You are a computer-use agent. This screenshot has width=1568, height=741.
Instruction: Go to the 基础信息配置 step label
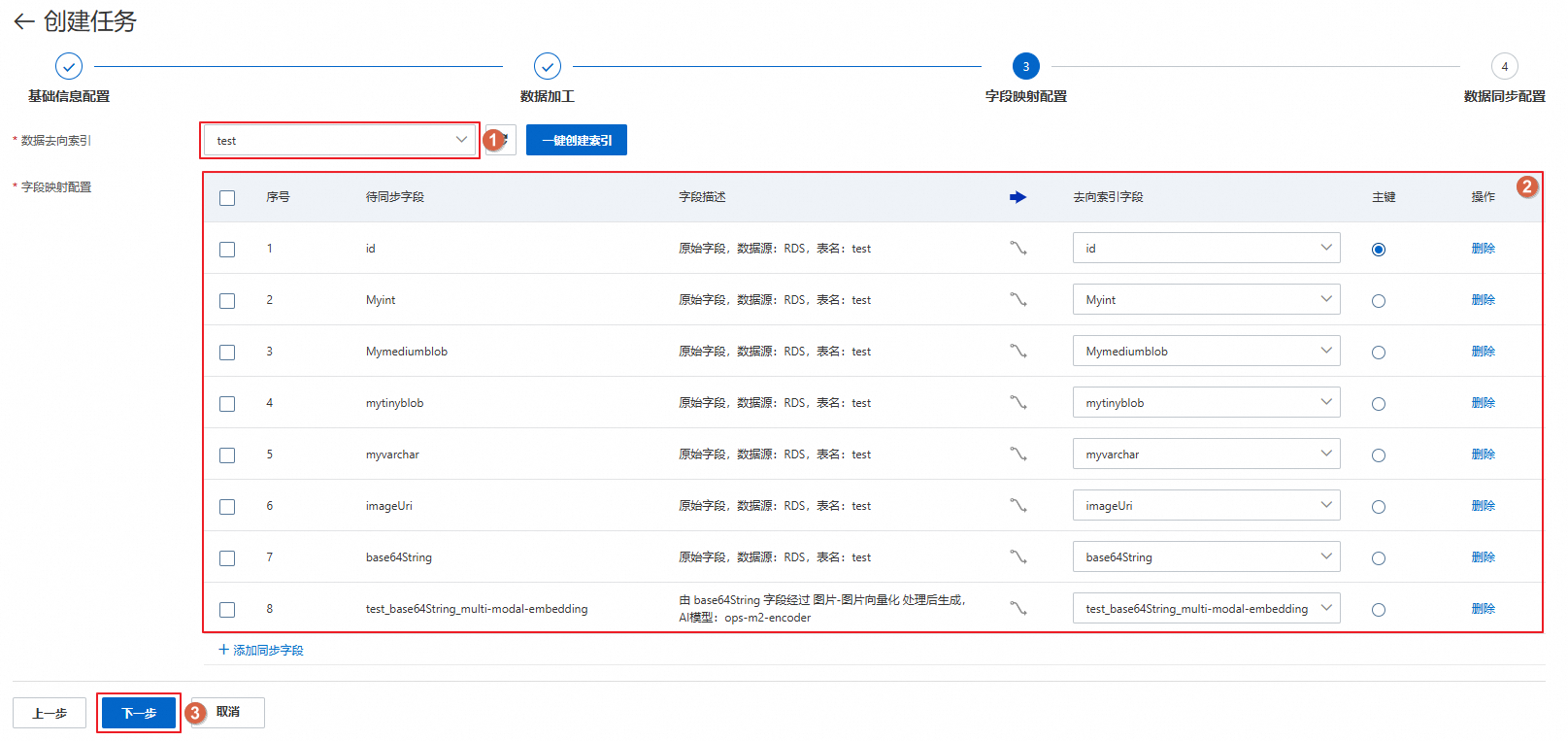(69, 96)
